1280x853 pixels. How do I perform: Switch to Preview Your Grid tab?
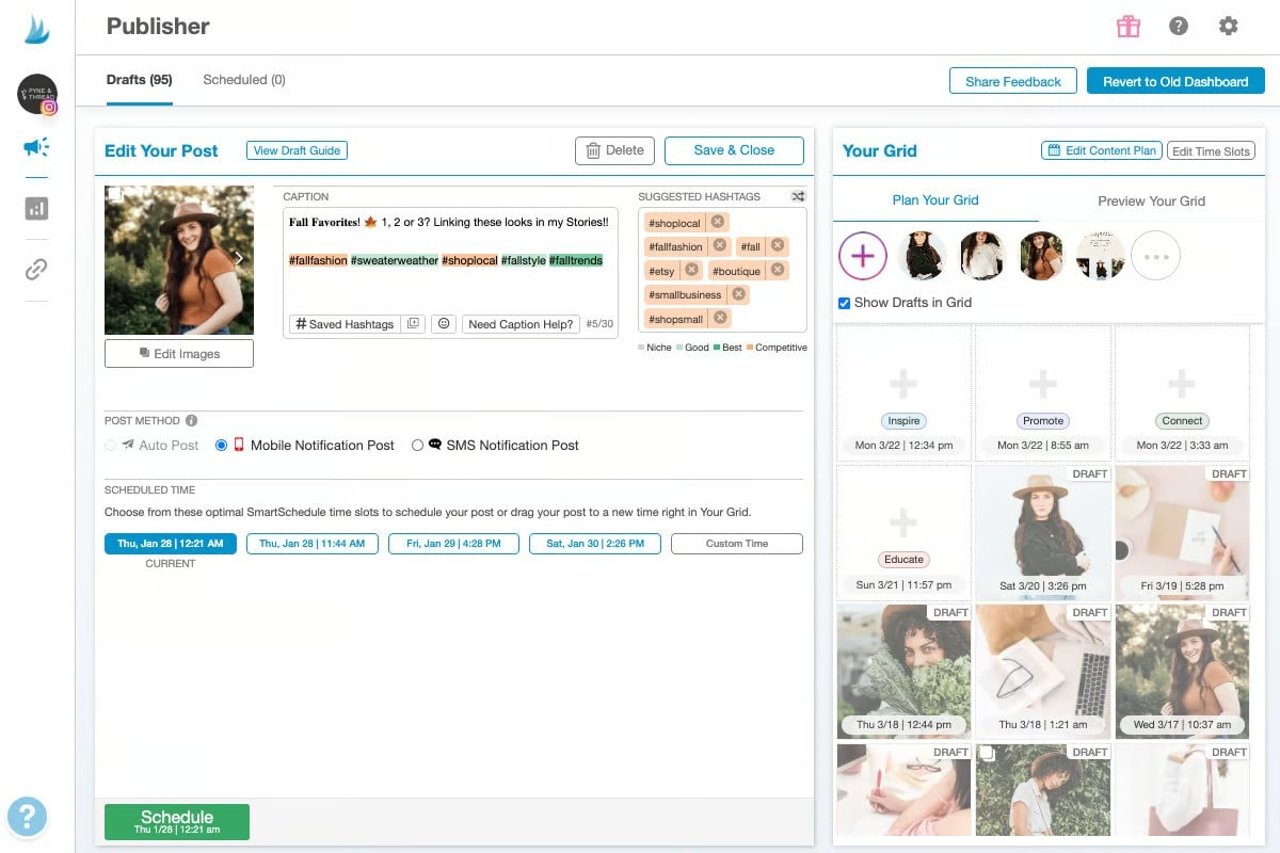click(1151, 201)
